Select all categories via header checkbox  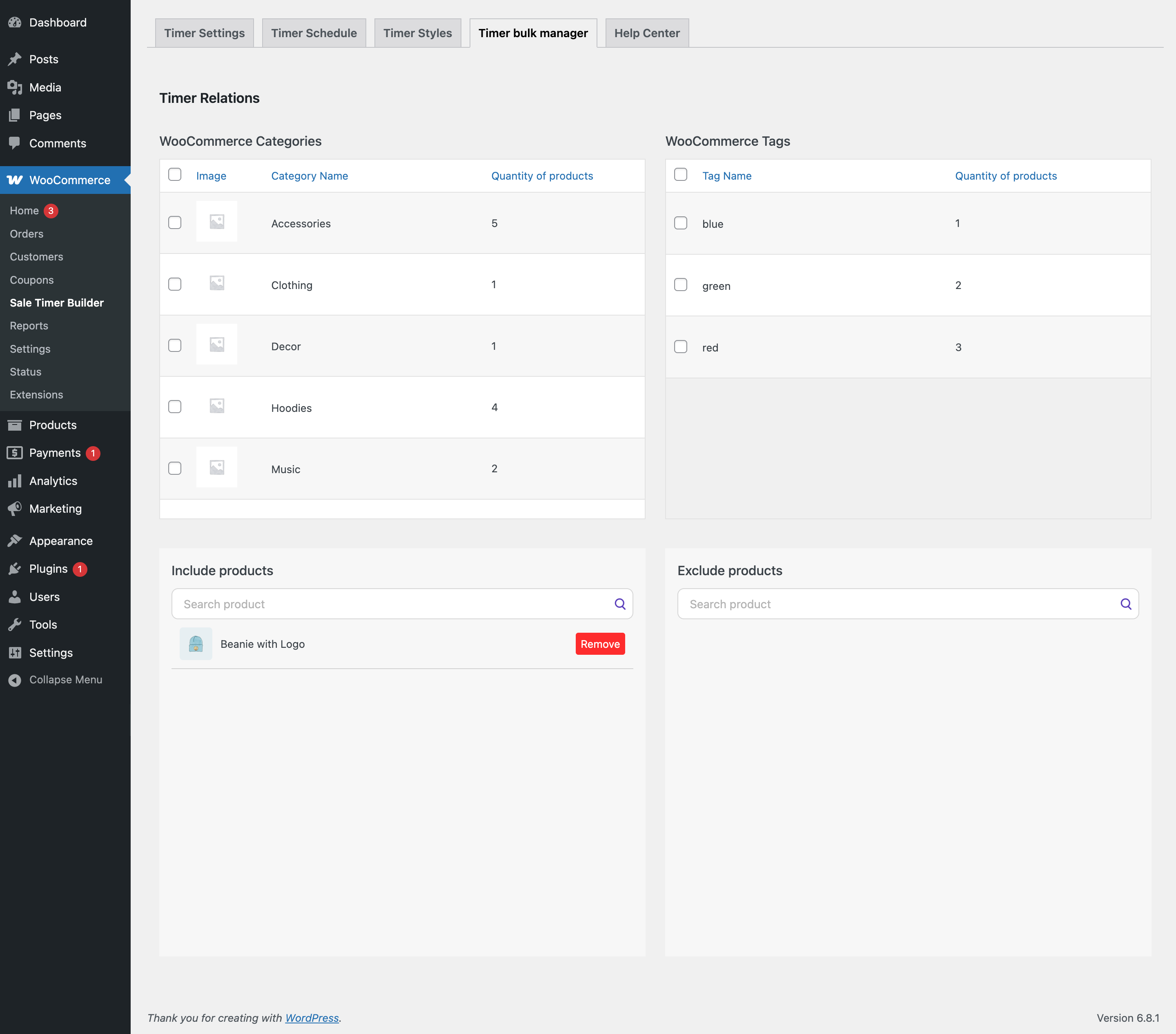175,175
